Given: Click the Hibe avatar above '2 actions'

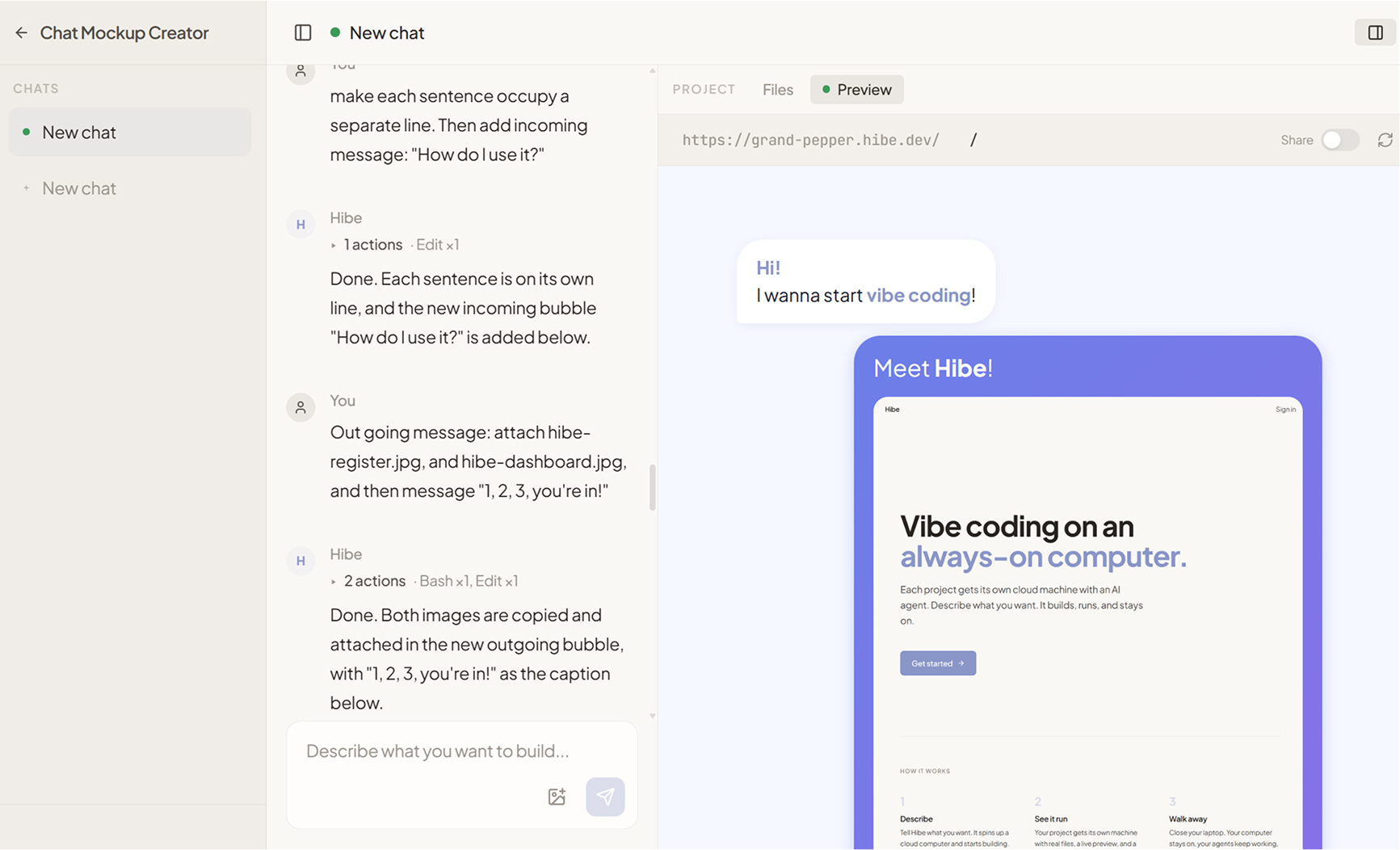Looking at the screenshot, I should click(301, 561).
